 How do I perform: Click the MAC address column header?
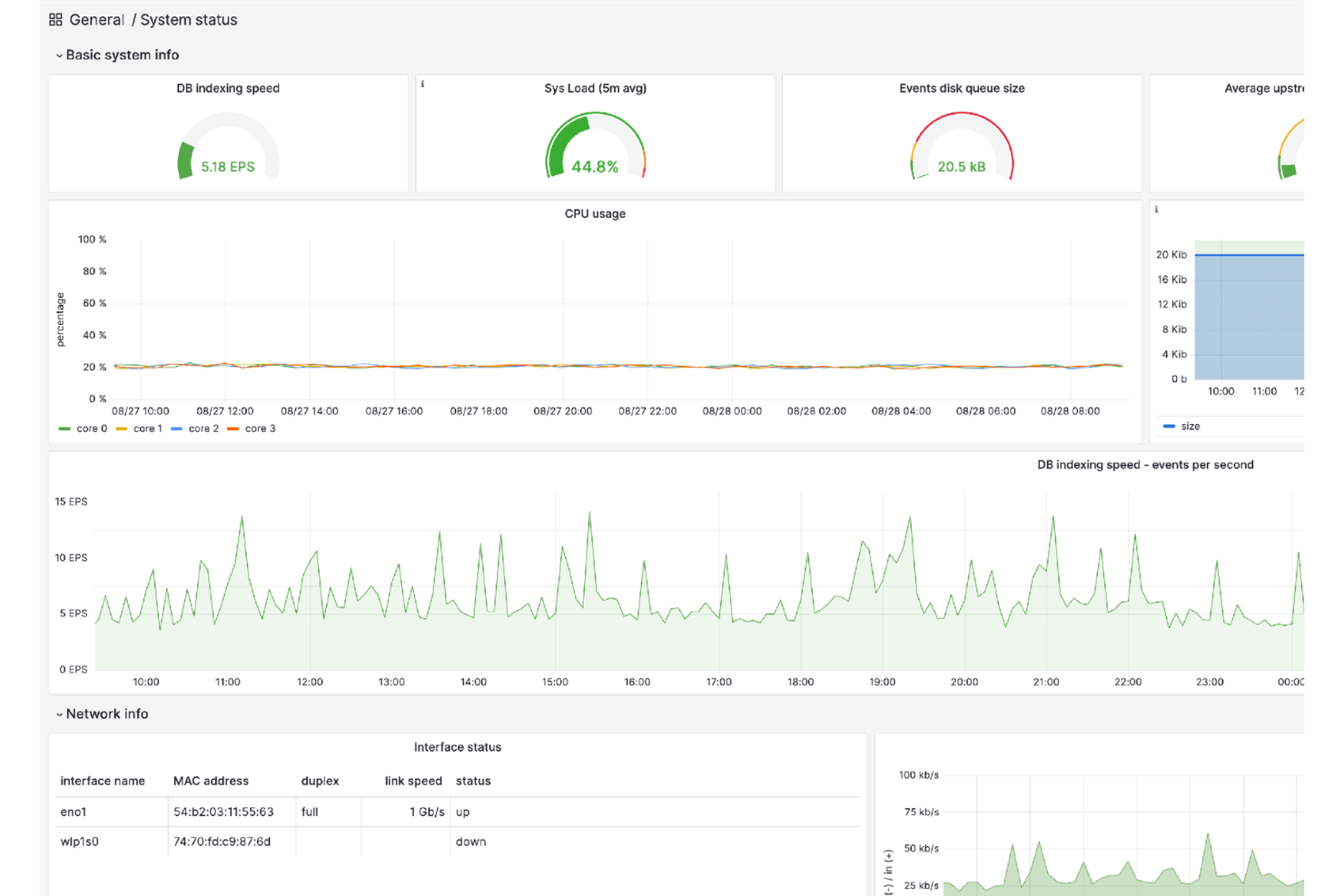211,781
